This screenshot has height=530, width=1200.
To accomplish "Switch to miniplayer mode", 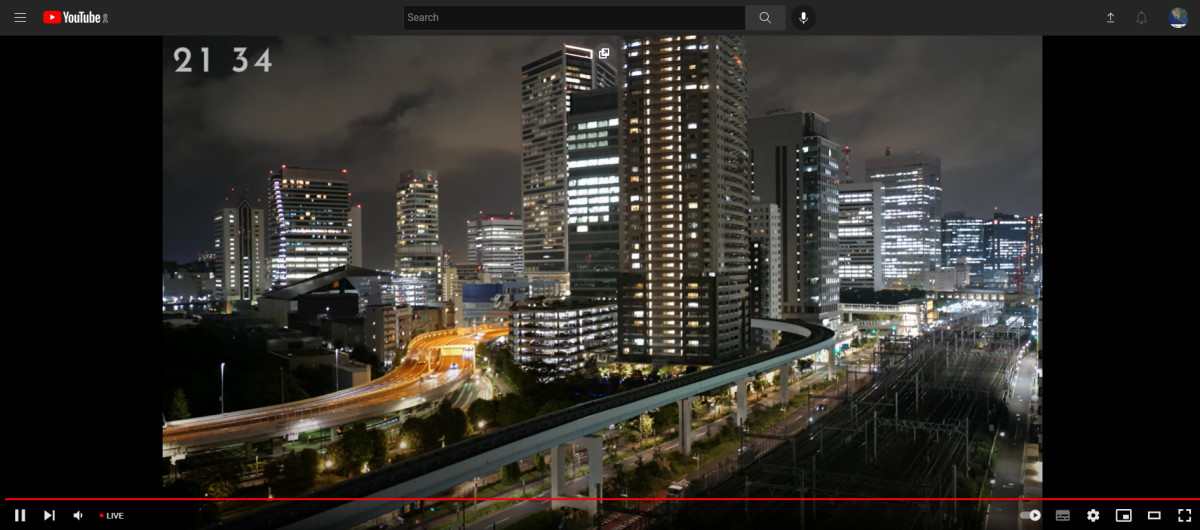I will (x=1124, y=515).
